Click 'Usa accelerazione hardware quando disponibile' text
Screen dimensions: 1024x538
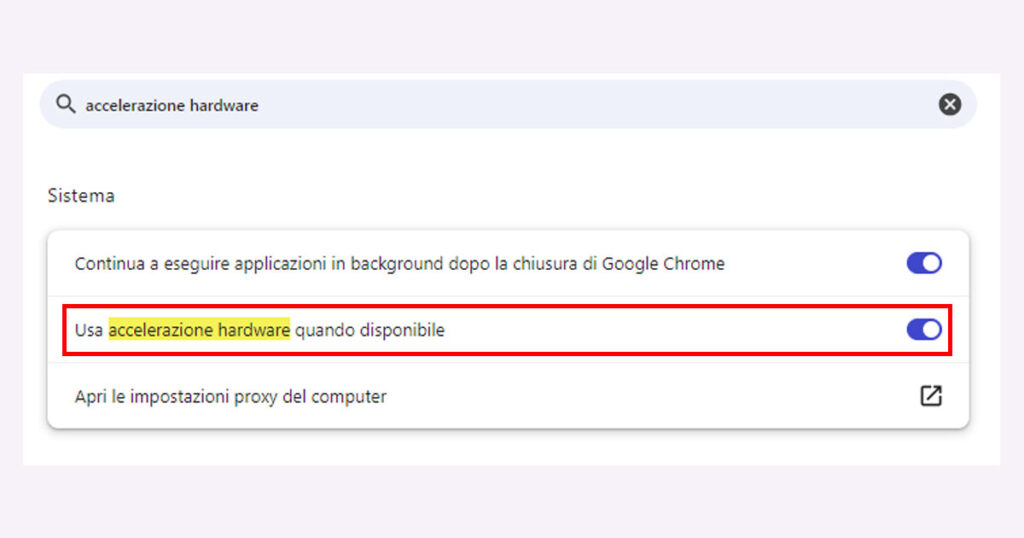[x=259, y=330]
